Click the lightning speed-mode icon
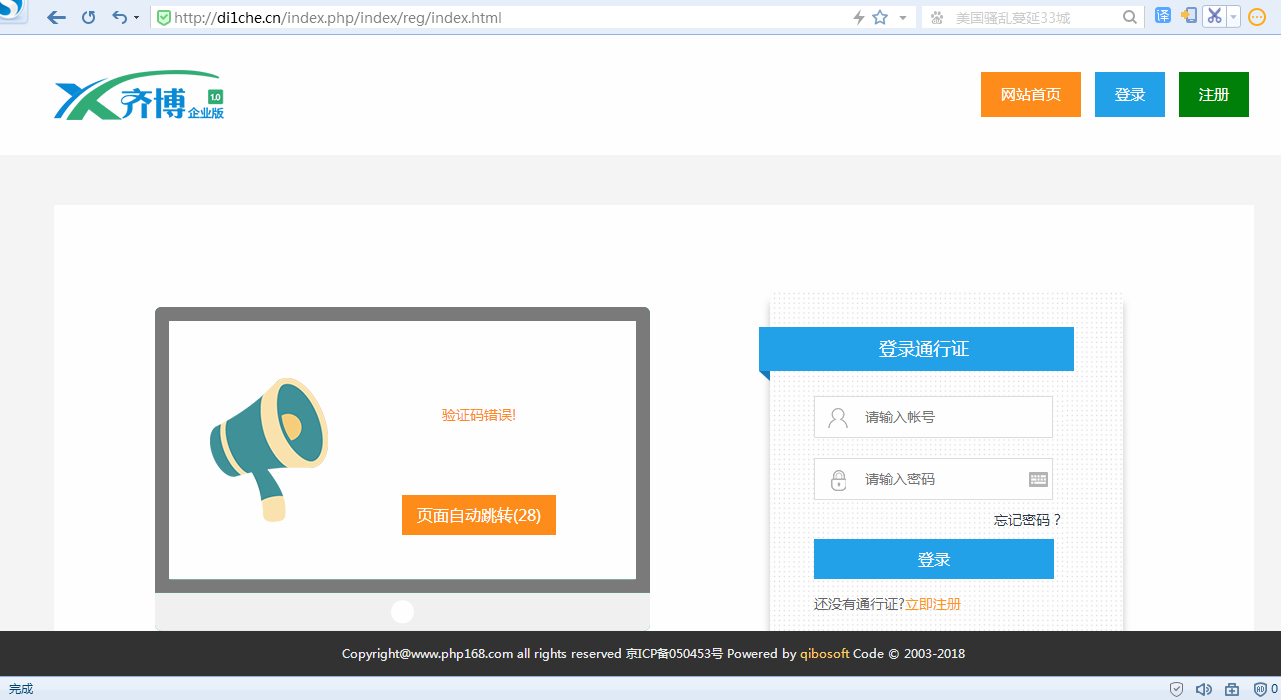 point(856,16)
